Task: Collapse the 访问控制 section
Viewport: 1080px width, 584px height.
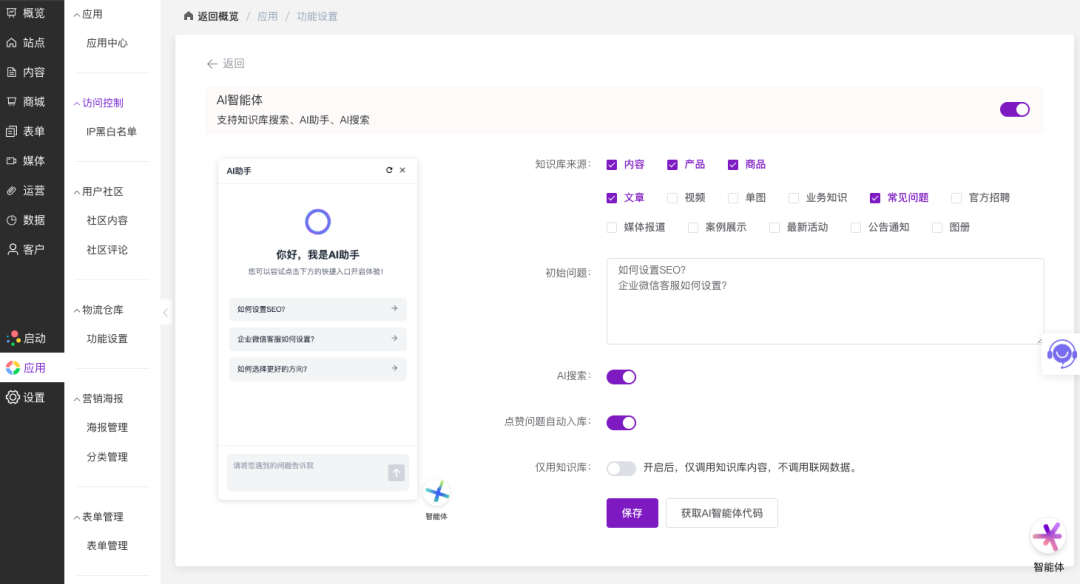Action: 76,103
